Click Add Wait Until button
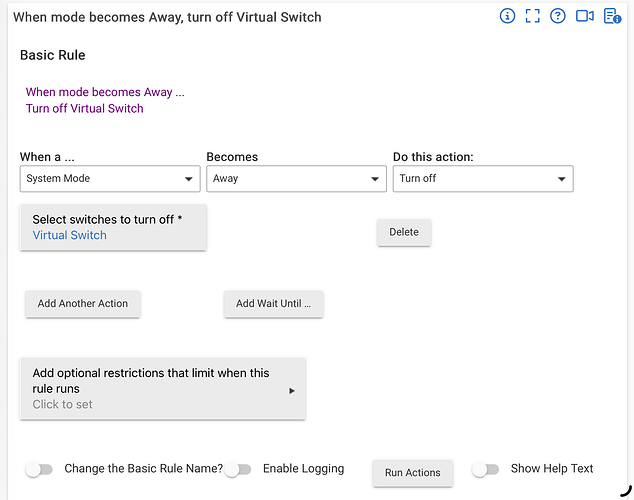This screenshot has width=634, height=500. click(273, 304)
